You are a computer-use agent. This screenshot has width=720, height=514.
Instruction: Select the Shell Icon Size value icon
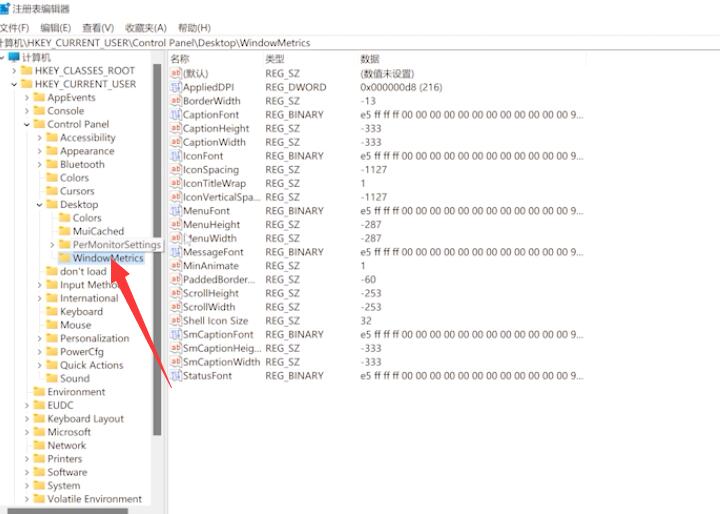[176, 321]
